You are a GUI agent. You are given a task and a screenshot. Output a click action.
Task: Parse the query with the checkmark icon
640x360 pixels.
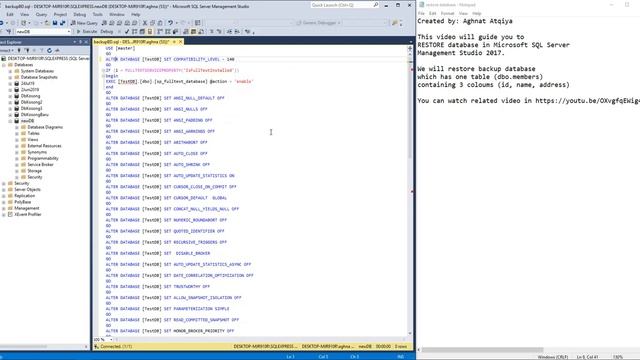127,31
